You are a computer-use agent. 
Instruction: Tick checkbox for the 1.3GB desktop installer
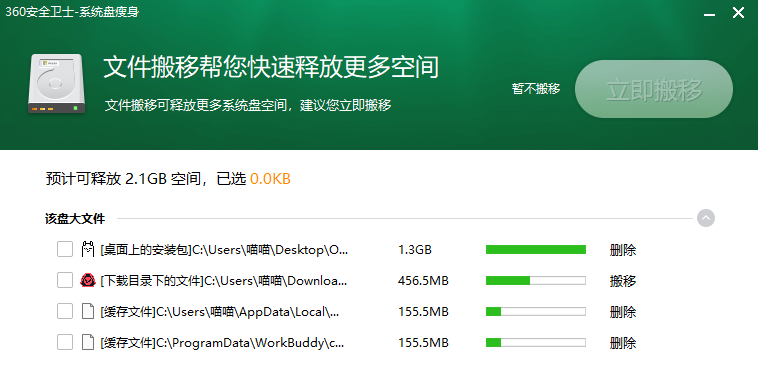pos(65,249)
